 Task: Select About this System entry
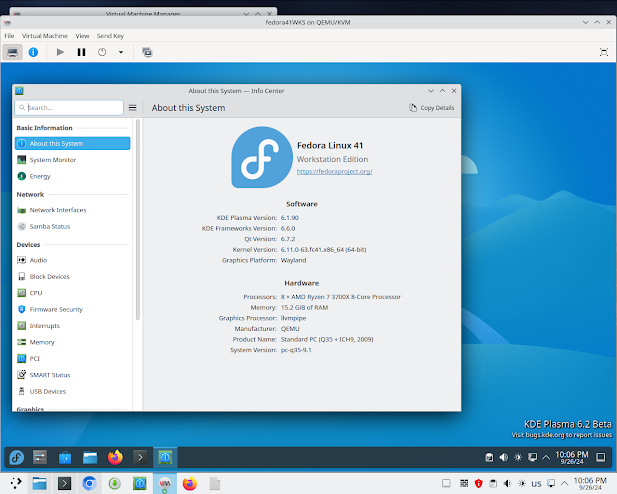click(x=72, y=143)
